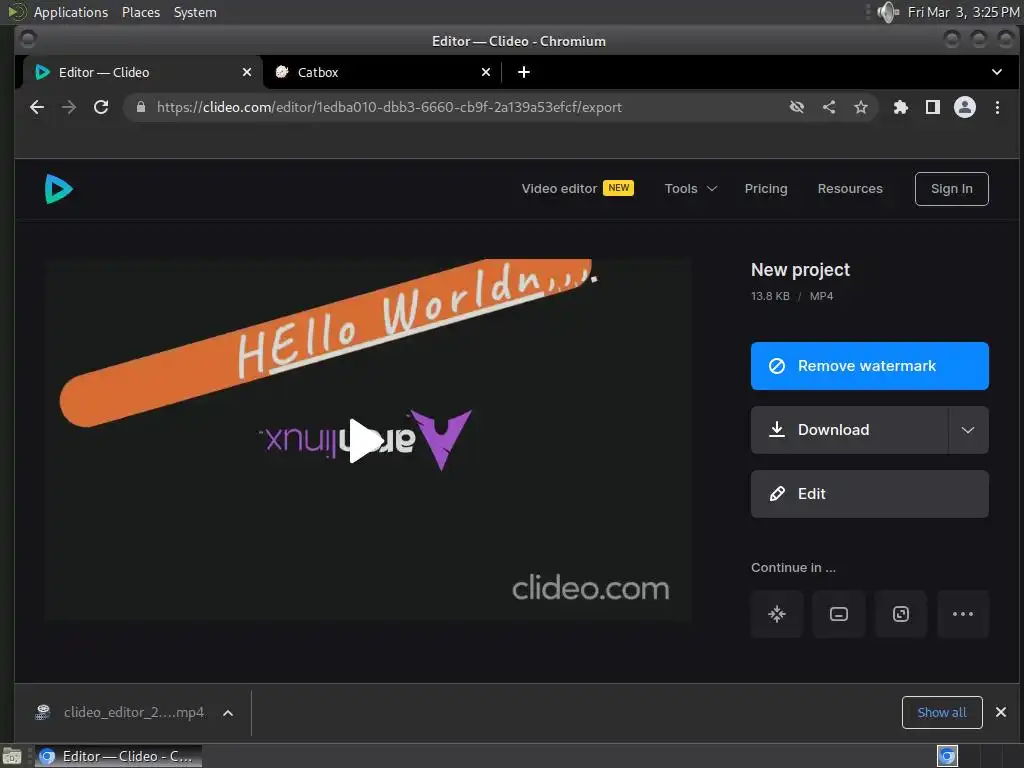1024x768 pixels.
Task: Click the show desktop icon in taskbar
Action: [12, 756]
